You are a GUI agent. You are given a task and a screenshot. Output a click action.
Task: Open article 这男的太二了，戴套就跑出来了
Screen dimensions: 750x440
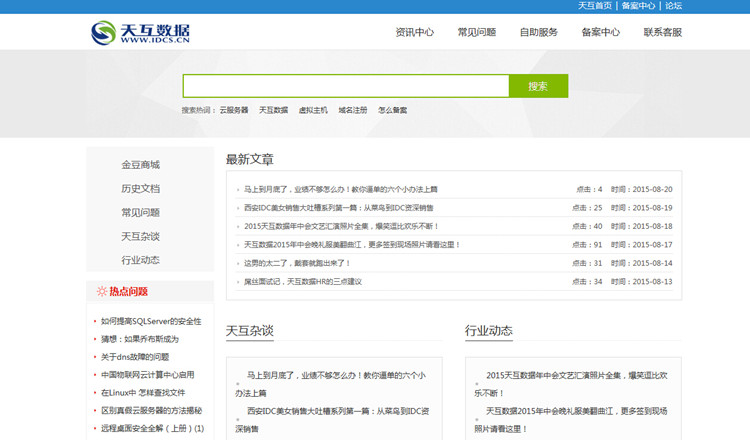pos(297,263)
